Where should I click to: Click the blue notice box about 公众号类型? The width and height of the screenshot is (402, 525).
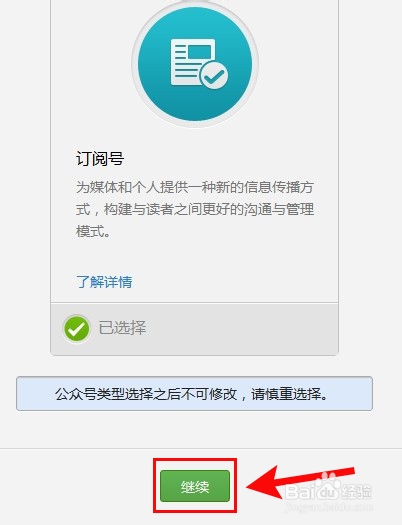pos(194,393)
